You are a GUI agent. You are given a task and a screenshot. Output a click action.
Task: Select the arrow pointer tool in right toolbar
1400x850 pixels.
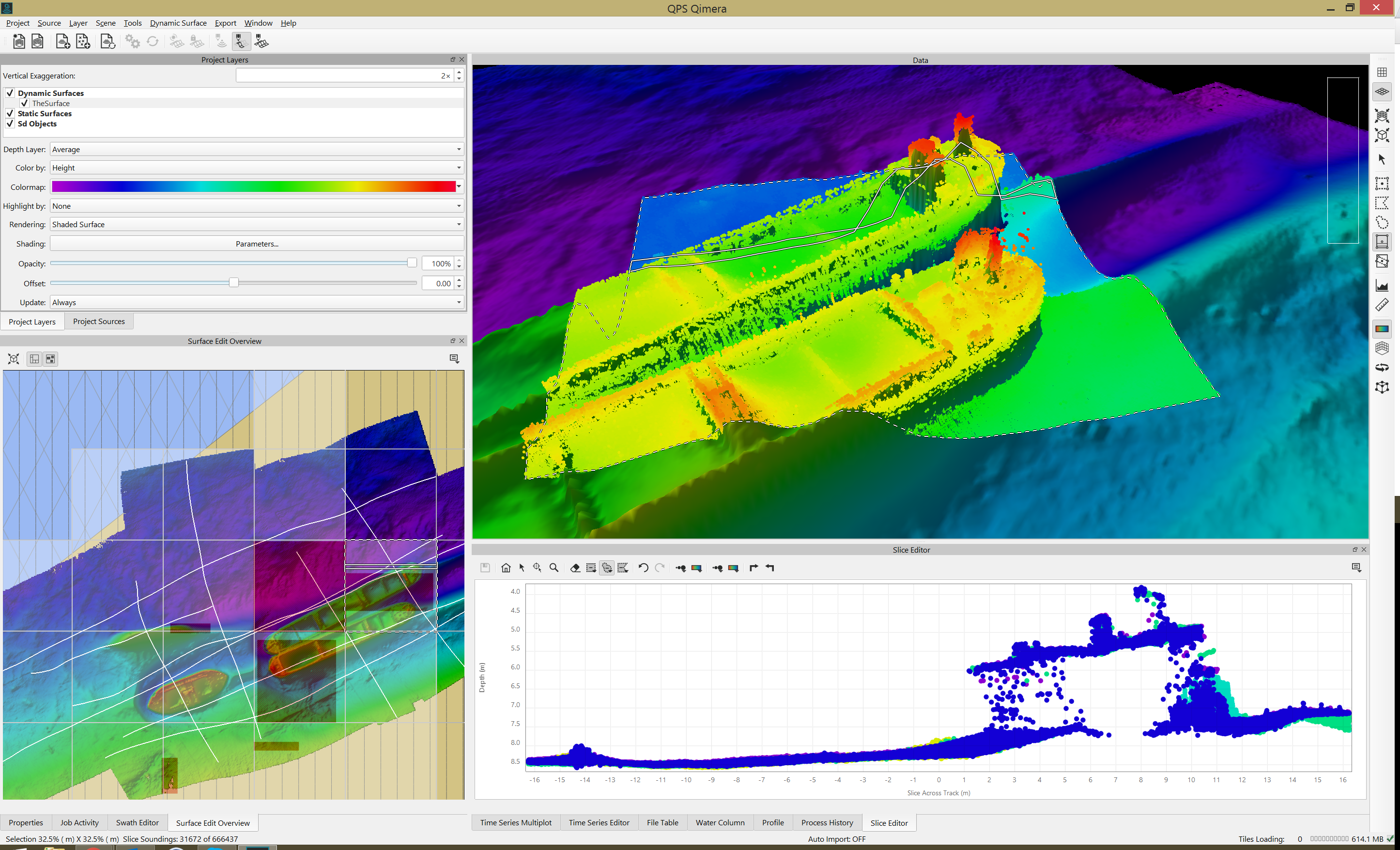pyautogui.click(x=1382, y=160)
